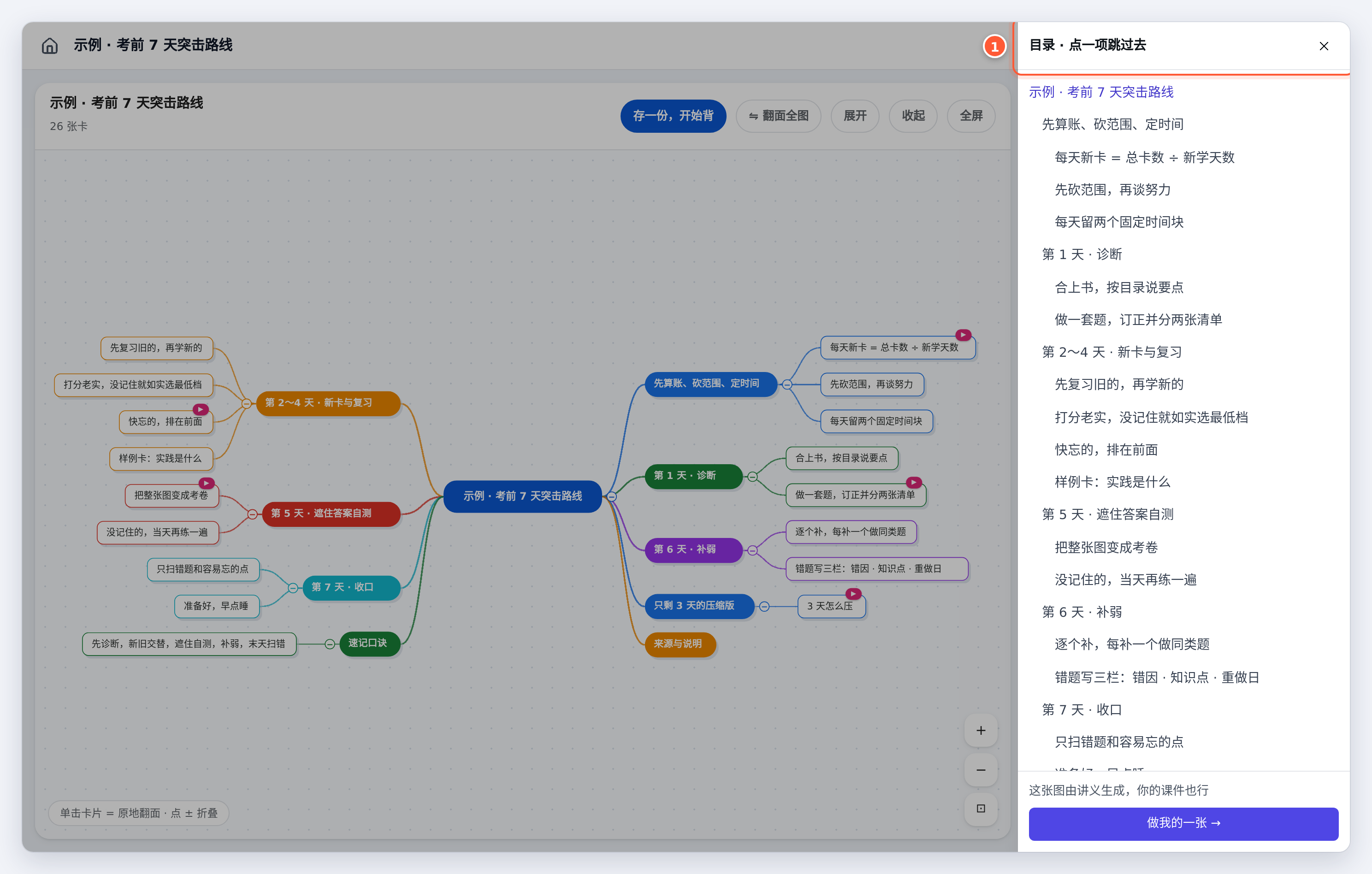Play badge on 做一套题，订正并分两张清单 card

click(914, 483)
